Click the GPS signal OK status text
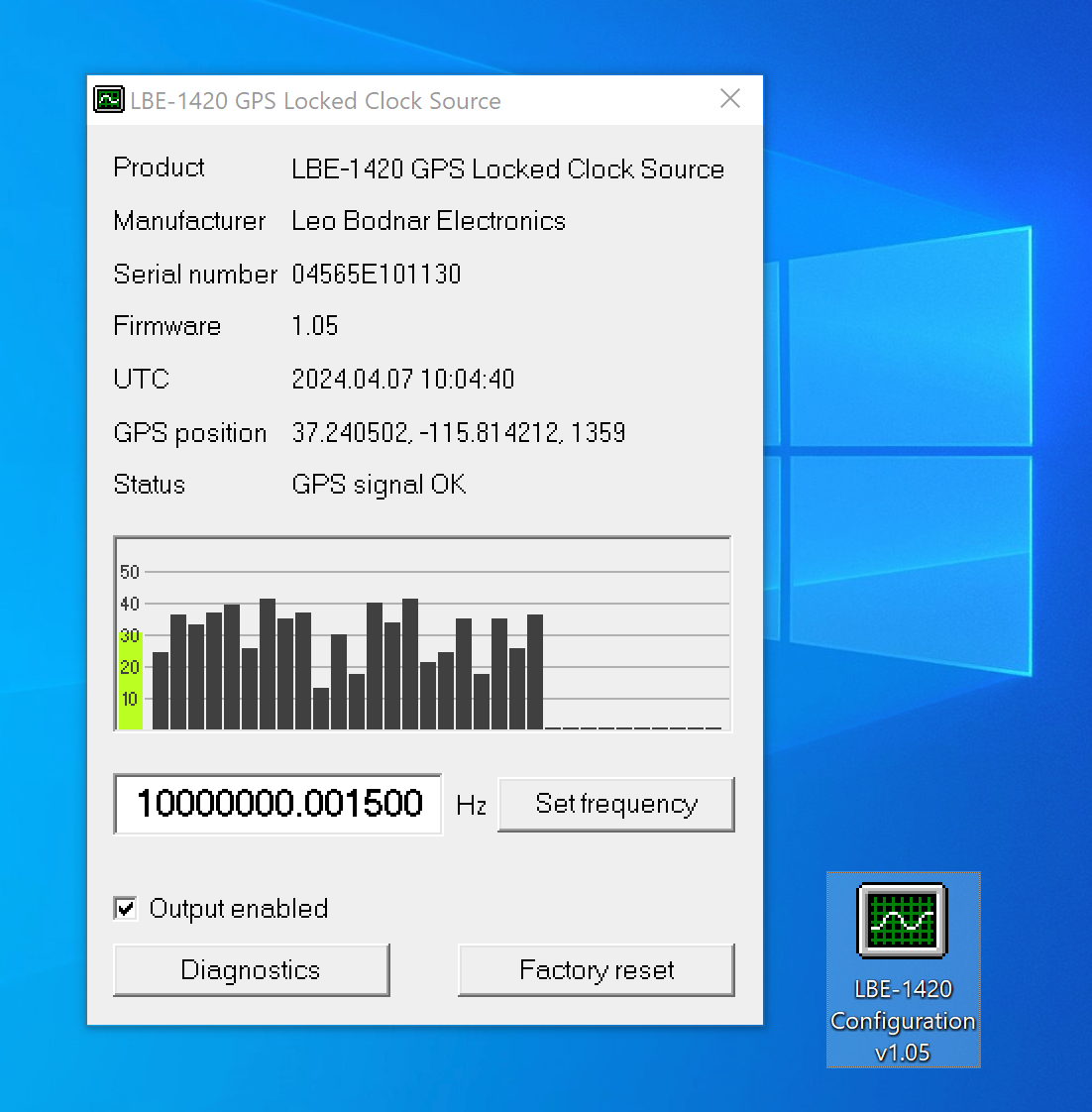Viewport: 1092px width, 1112px height. 379,485
